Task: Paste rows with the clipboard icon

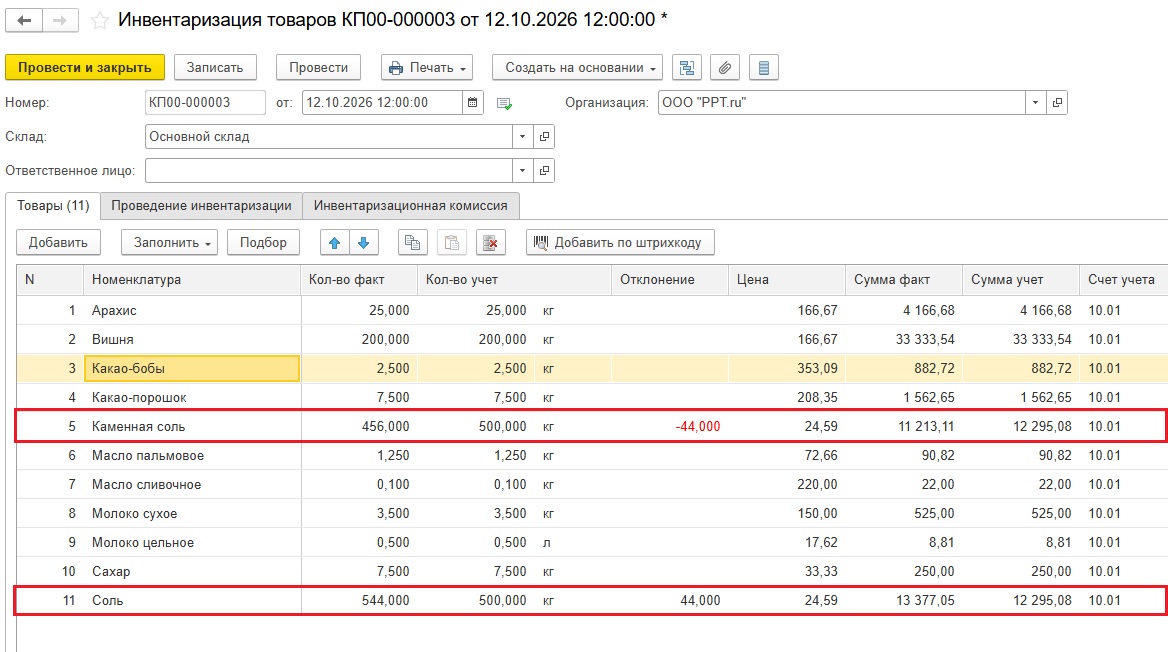Action: 451,243
